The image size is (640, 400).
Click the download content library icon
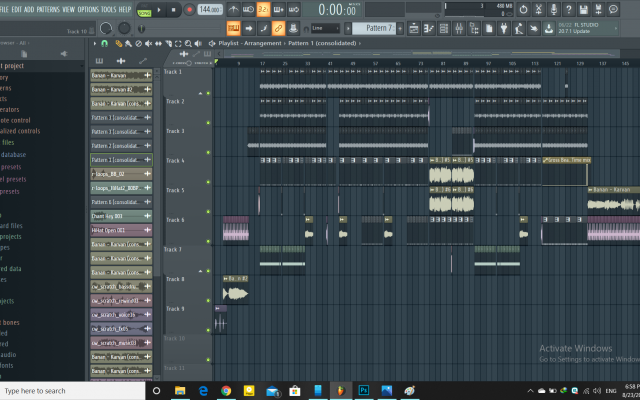[x=549, y=29]
